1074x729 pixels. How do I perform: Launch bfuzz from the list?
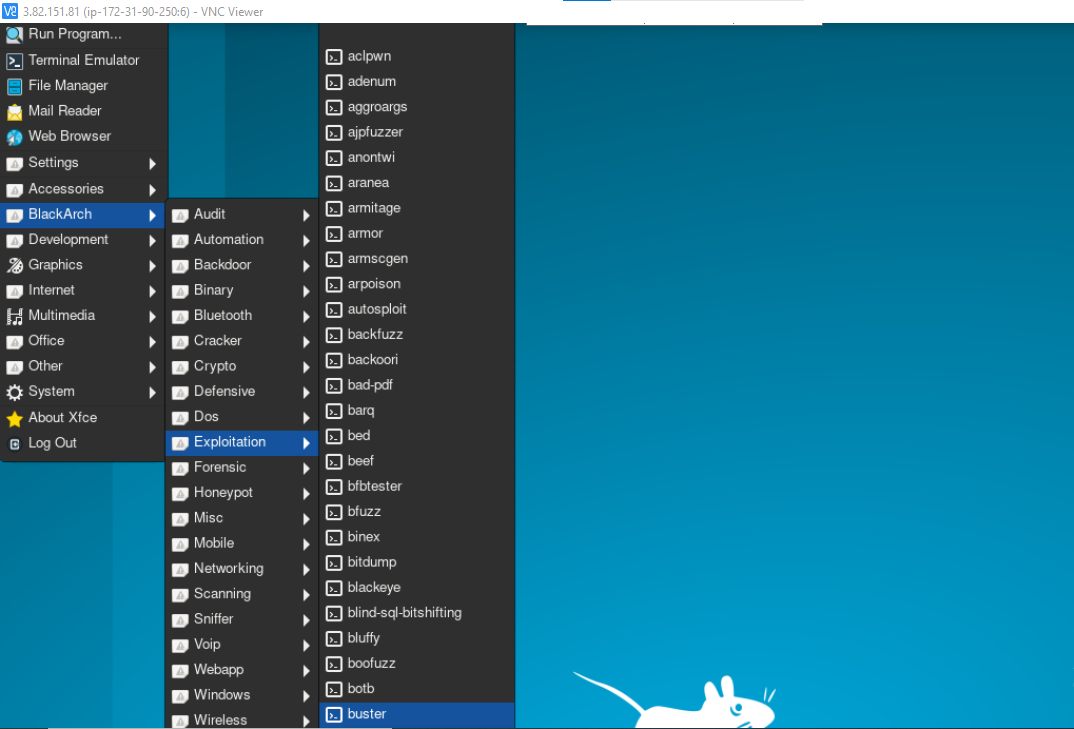tap(416, 512)
